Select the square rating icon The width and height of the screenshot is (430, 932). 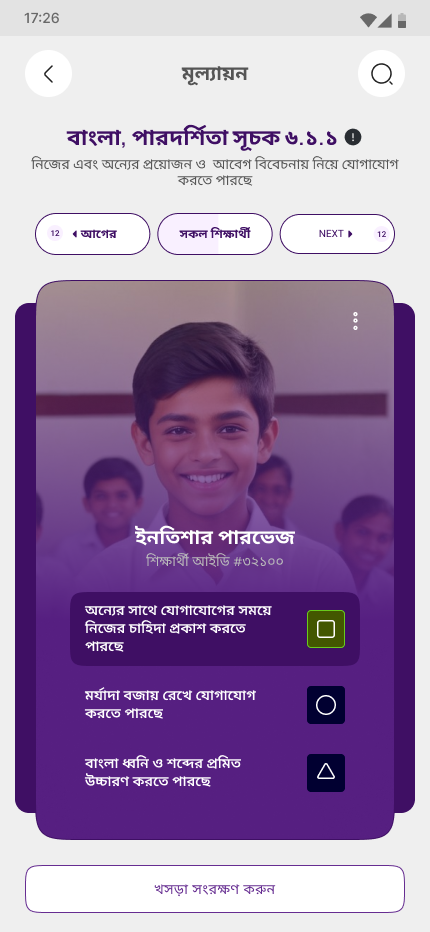click(326, 629)
